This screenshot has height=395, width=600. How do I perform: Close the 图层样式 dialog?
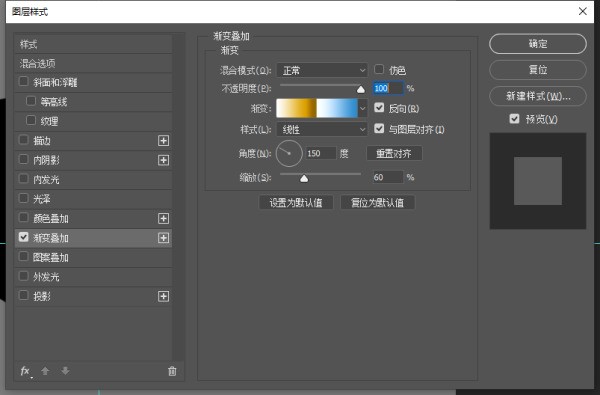[582, 11]
